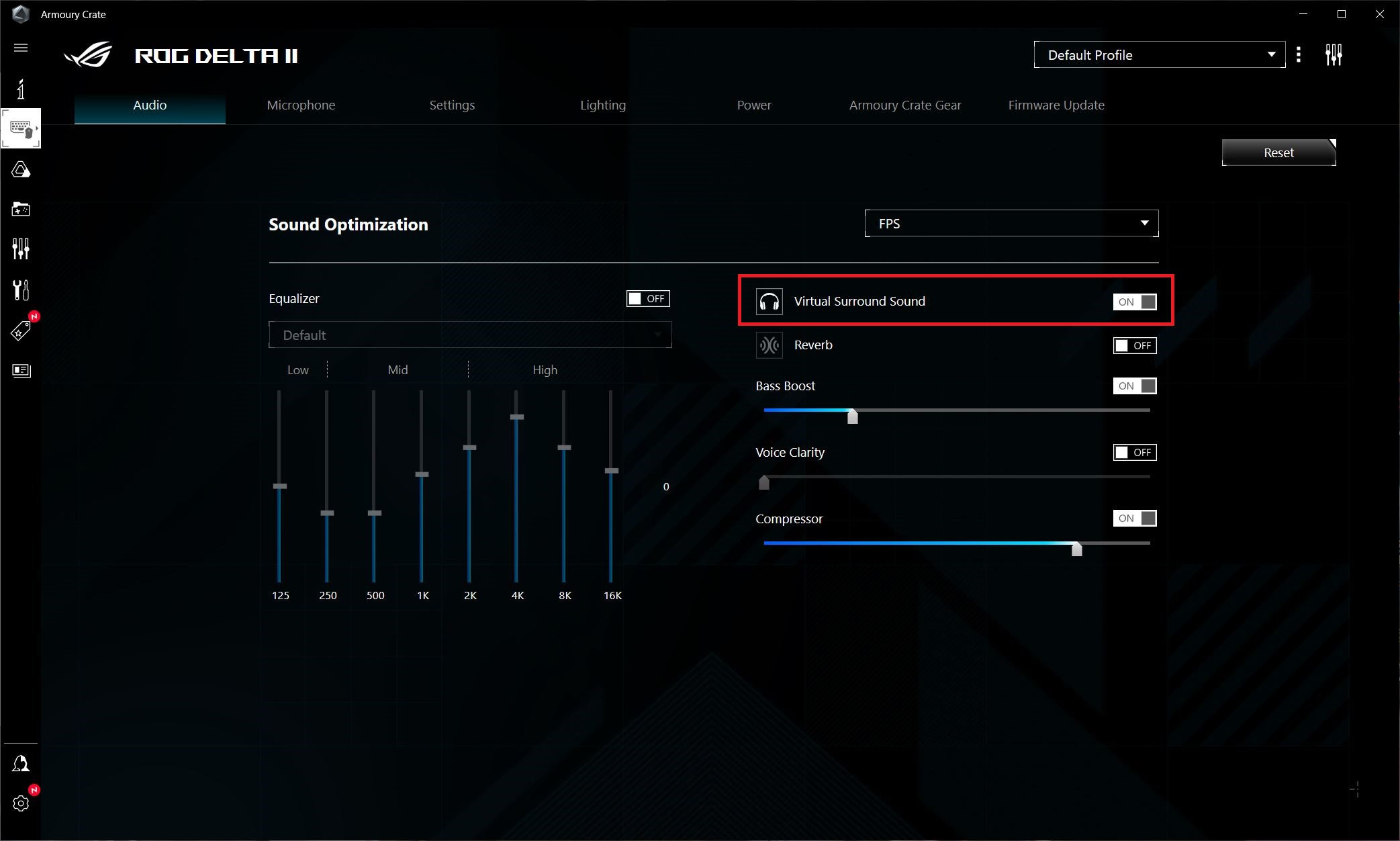The height and width of the screenshot is (841, 1400).
Task: Click the Low frequency band label
Action: [x=298, y=370]
